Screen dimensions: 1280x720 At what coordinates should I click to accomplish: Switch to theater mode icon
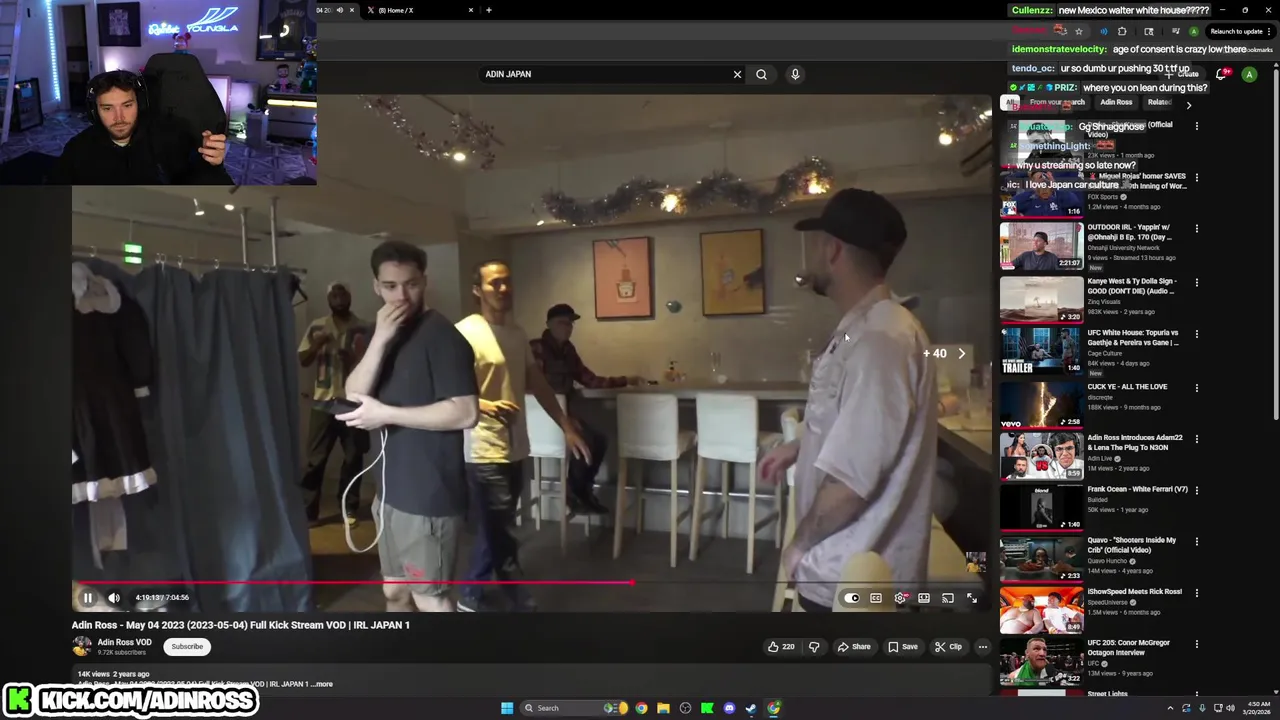[x=924, y=598]
